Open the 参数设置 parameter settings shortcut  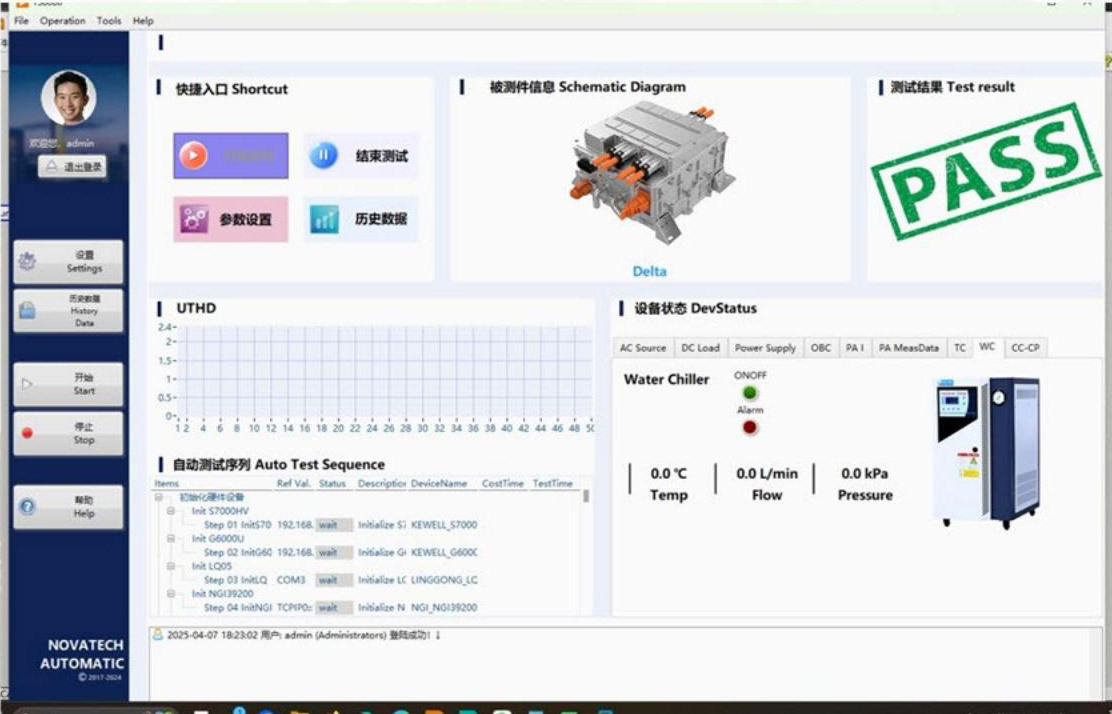[230, 219]
